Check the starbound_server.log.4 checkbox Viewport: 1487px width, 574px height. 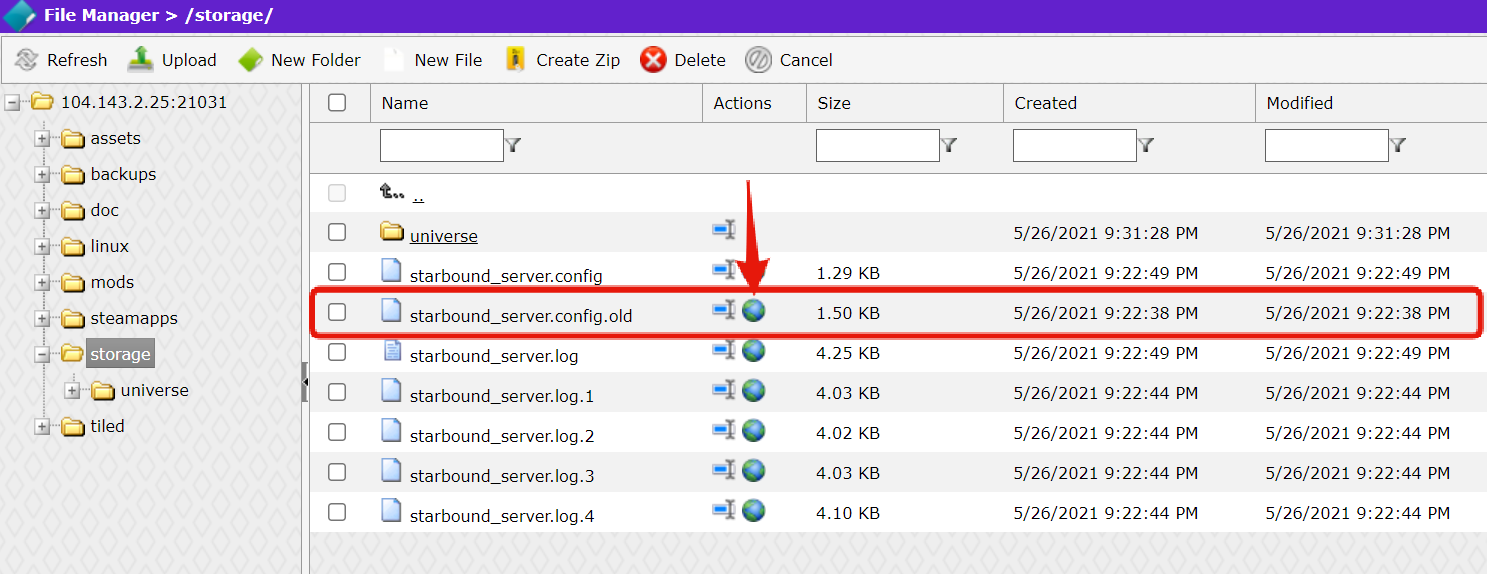(x=337, y=512)
